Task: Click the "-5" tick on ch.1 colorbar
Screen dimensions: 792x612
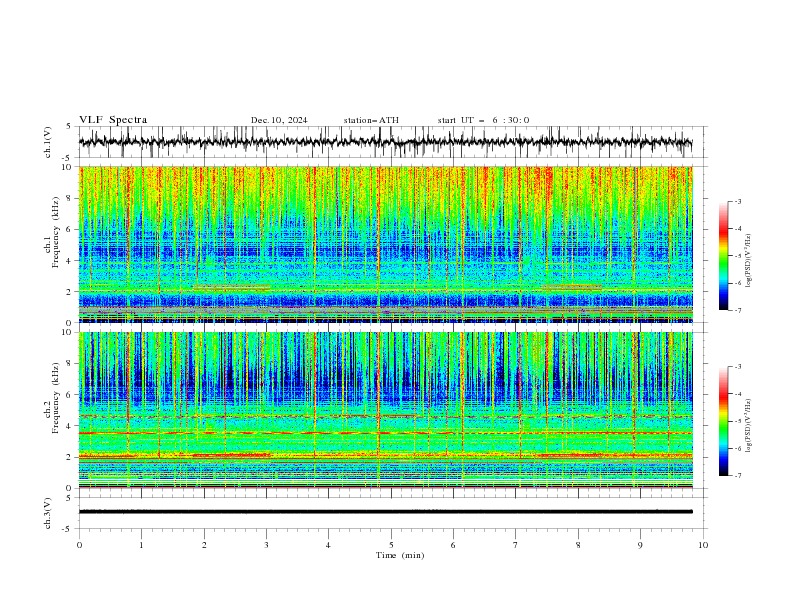Action: click(737, 256)
